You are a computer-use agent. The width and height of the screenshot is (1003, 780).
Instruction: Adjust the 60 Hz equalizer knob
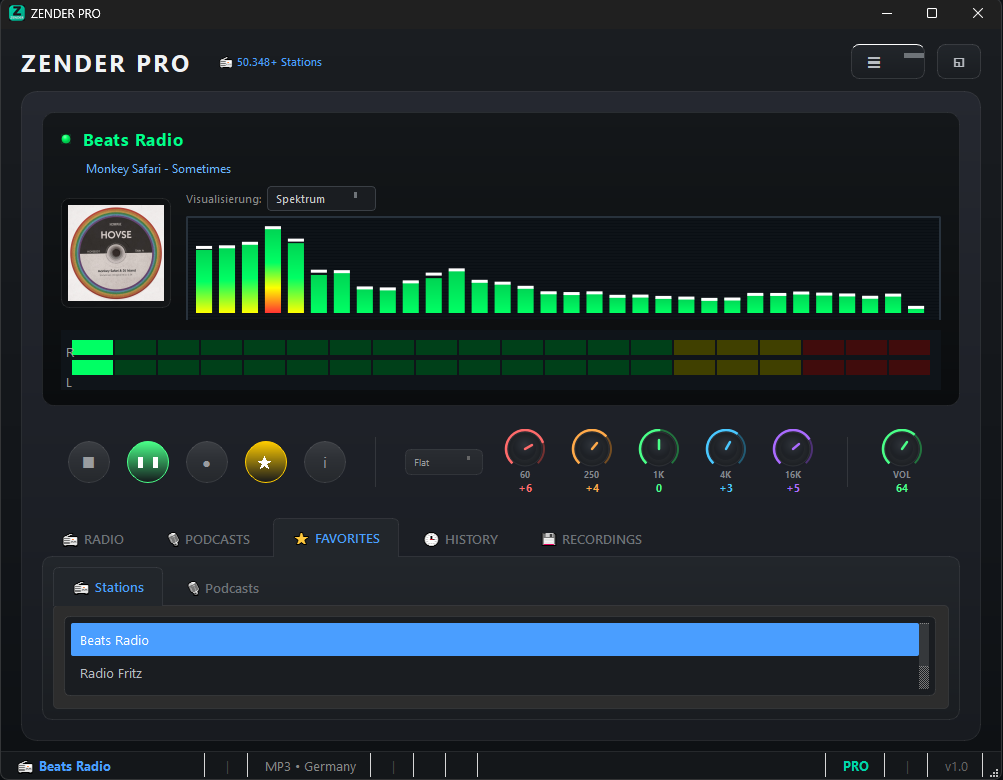pos(525,449)
